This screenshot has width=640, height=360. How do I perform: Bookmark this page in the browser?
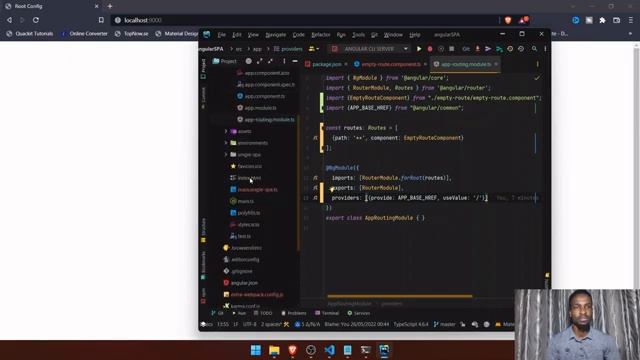(x=101, y=20)
